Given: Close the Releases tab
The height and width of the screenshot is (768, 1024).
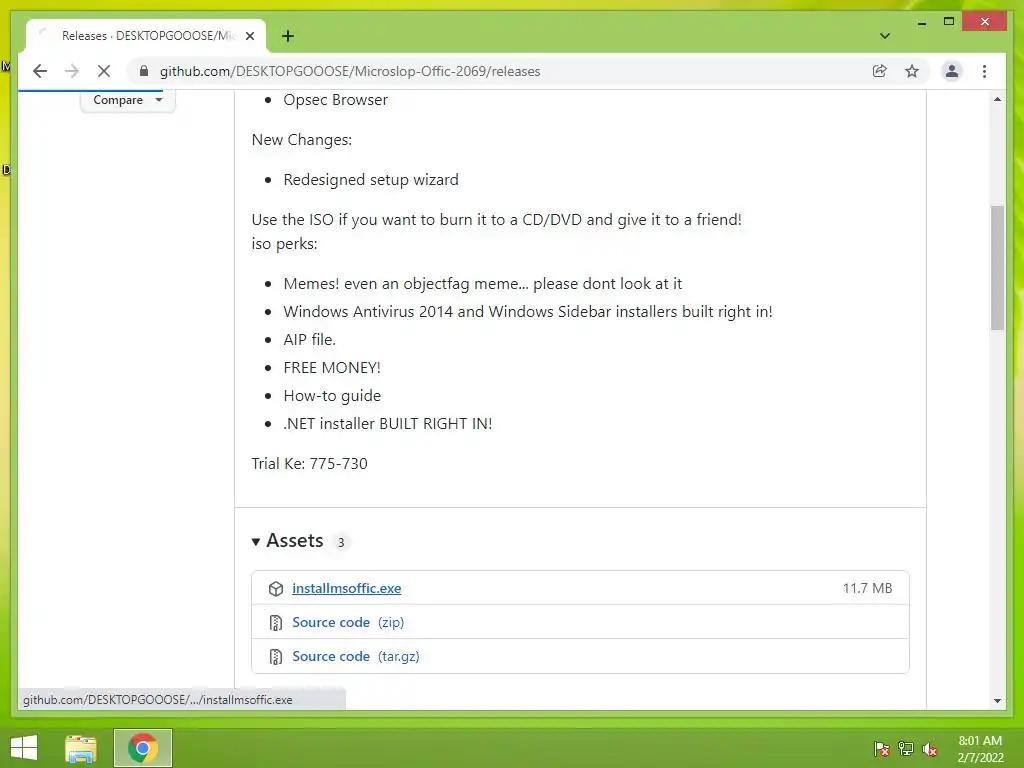Looking at the screenshot, I should coord(249,36).
